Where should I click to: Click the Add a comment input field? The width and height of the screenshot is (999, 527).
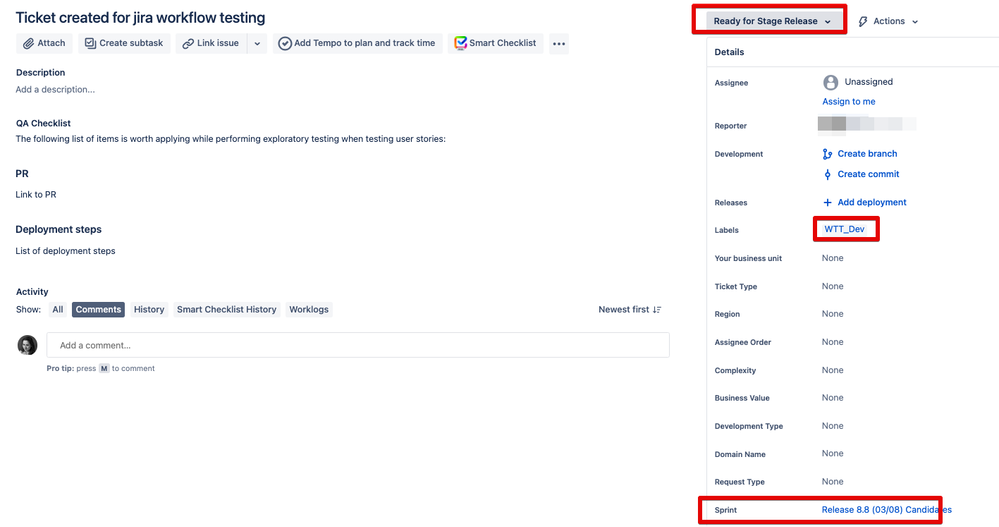[358, 345]
